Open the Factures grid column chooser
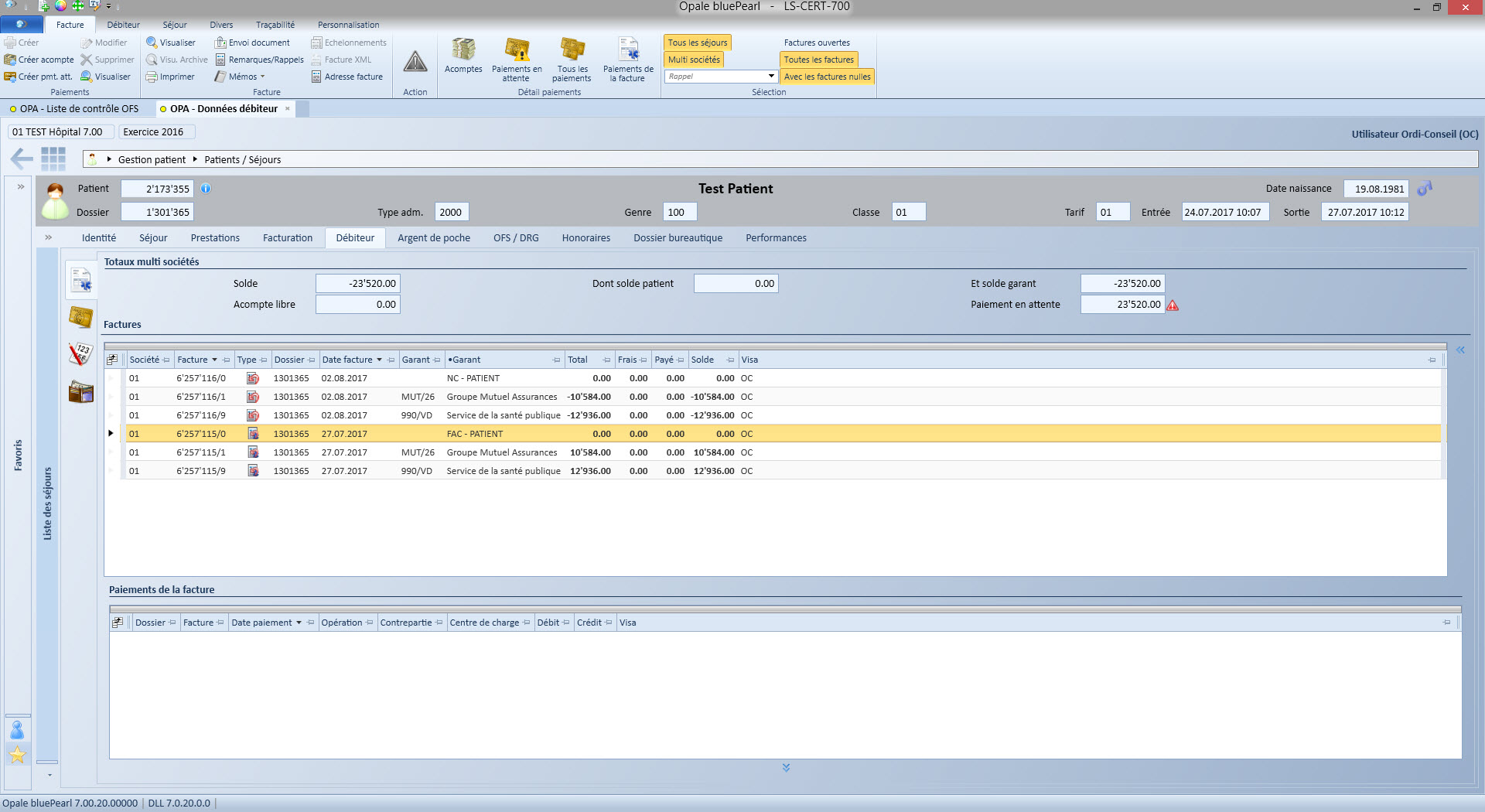 (112, 360)
